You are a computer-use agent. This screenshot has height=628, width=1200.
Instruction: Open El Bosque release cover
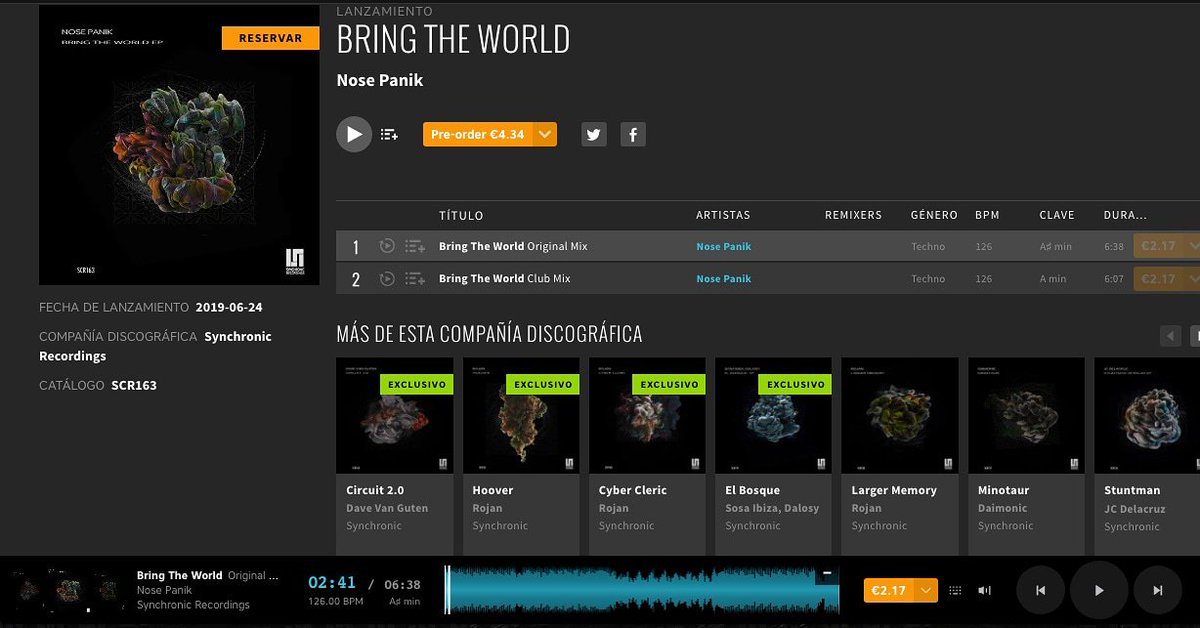pyautogui.click(x=774, y=416)
